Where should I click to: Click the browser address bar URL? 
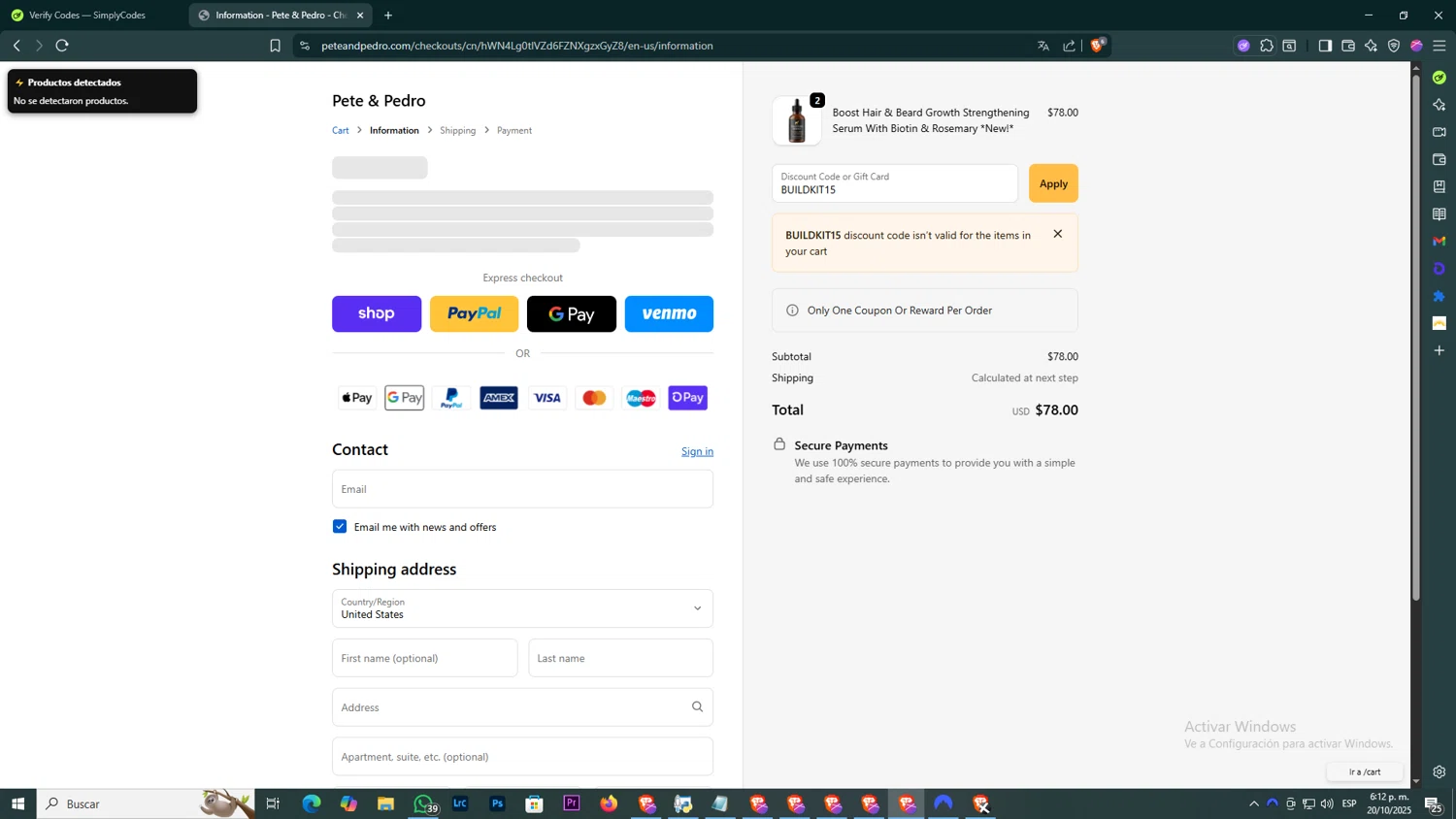(517, 46)
